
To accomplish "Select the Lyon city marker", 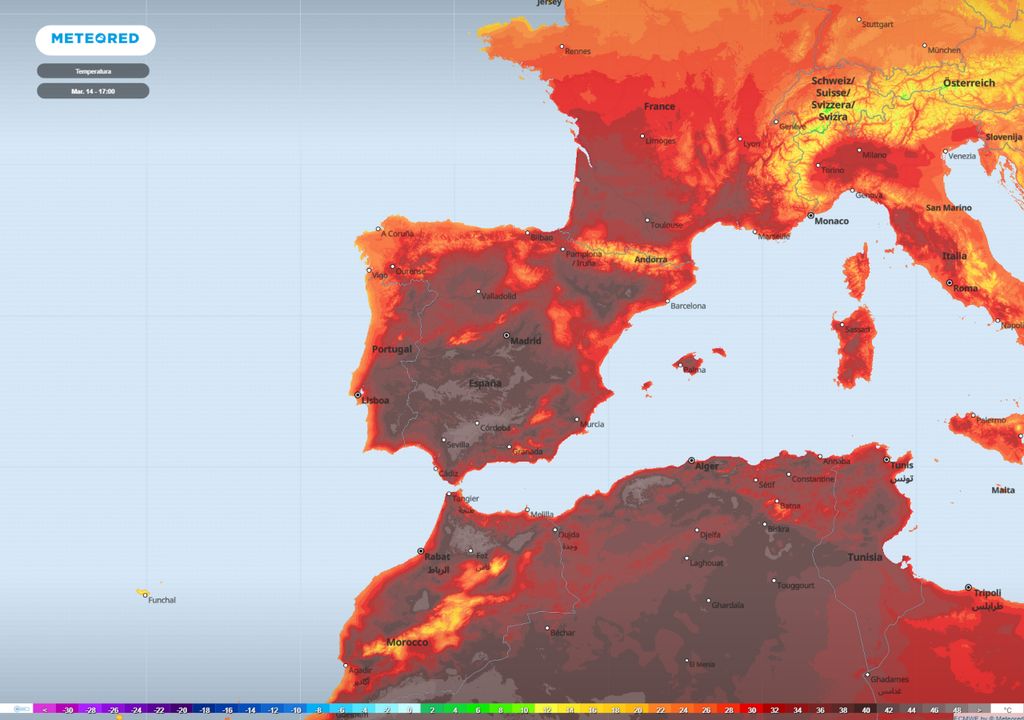I will click(x=740, y=139).
